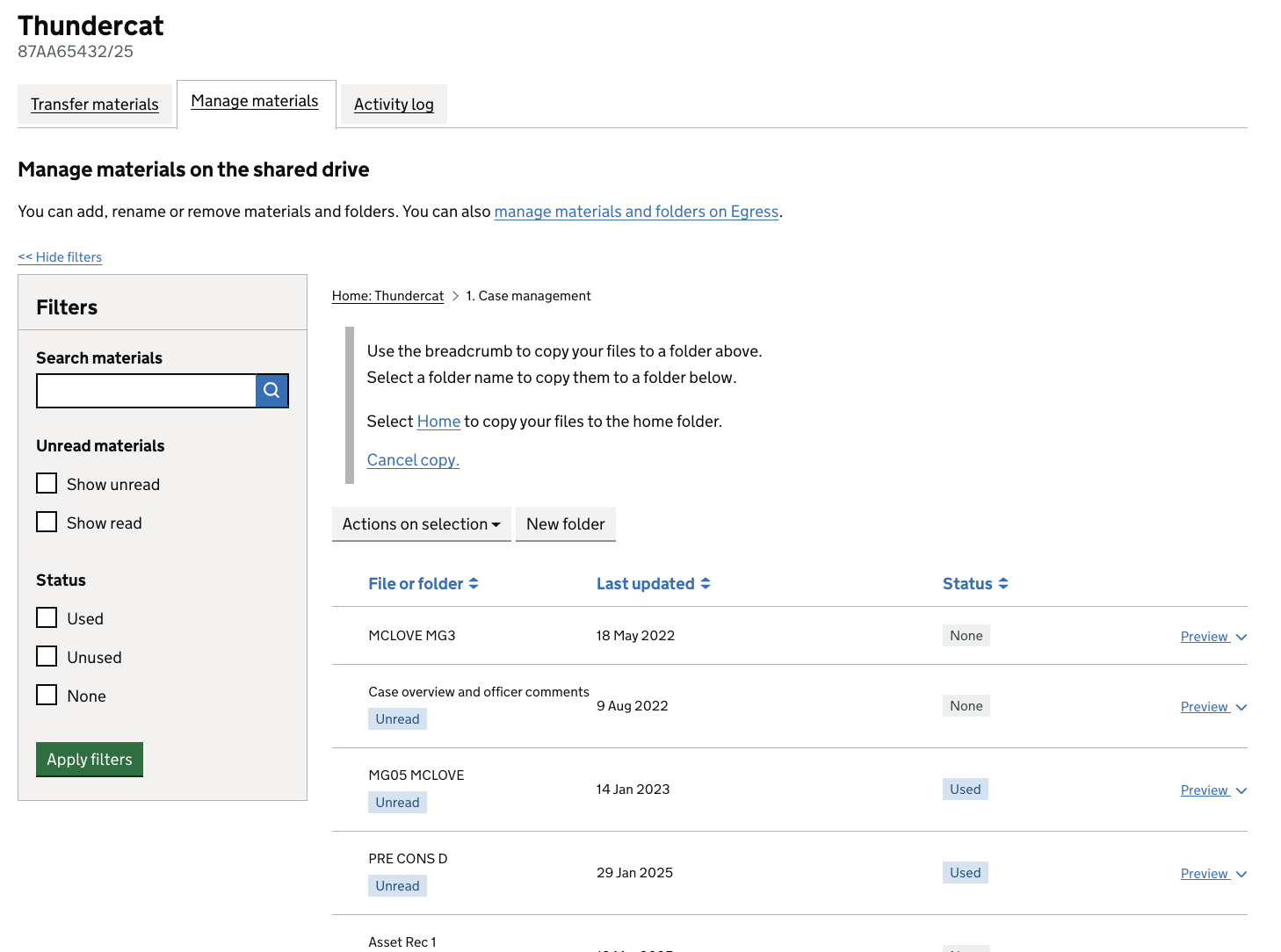Sort by Last updated column arrows
Image resolution: width=1281 pixels, height=952 pixels.
tap(706, 584)
